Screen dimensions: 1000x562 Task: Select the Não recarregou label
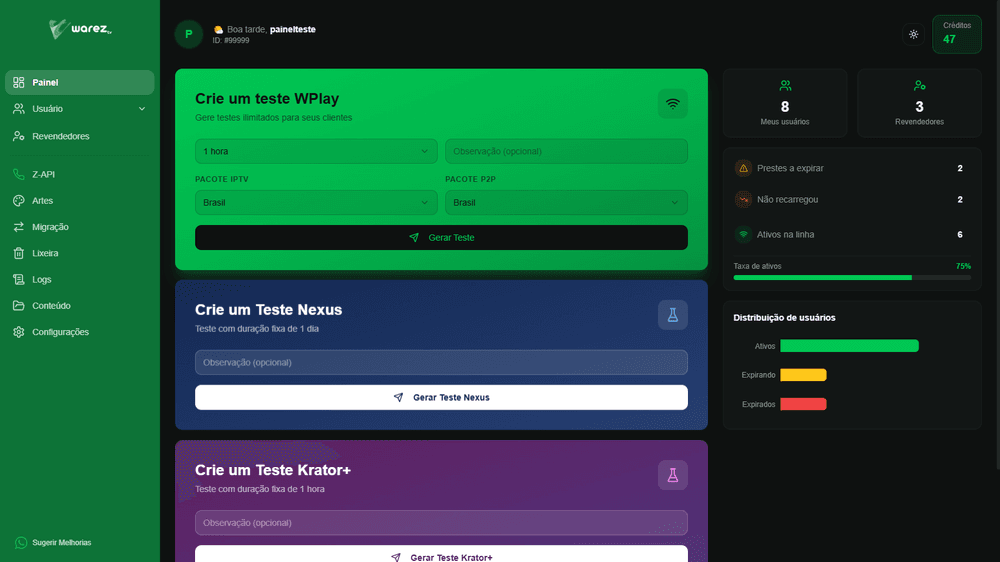click(x=787, y=200)
